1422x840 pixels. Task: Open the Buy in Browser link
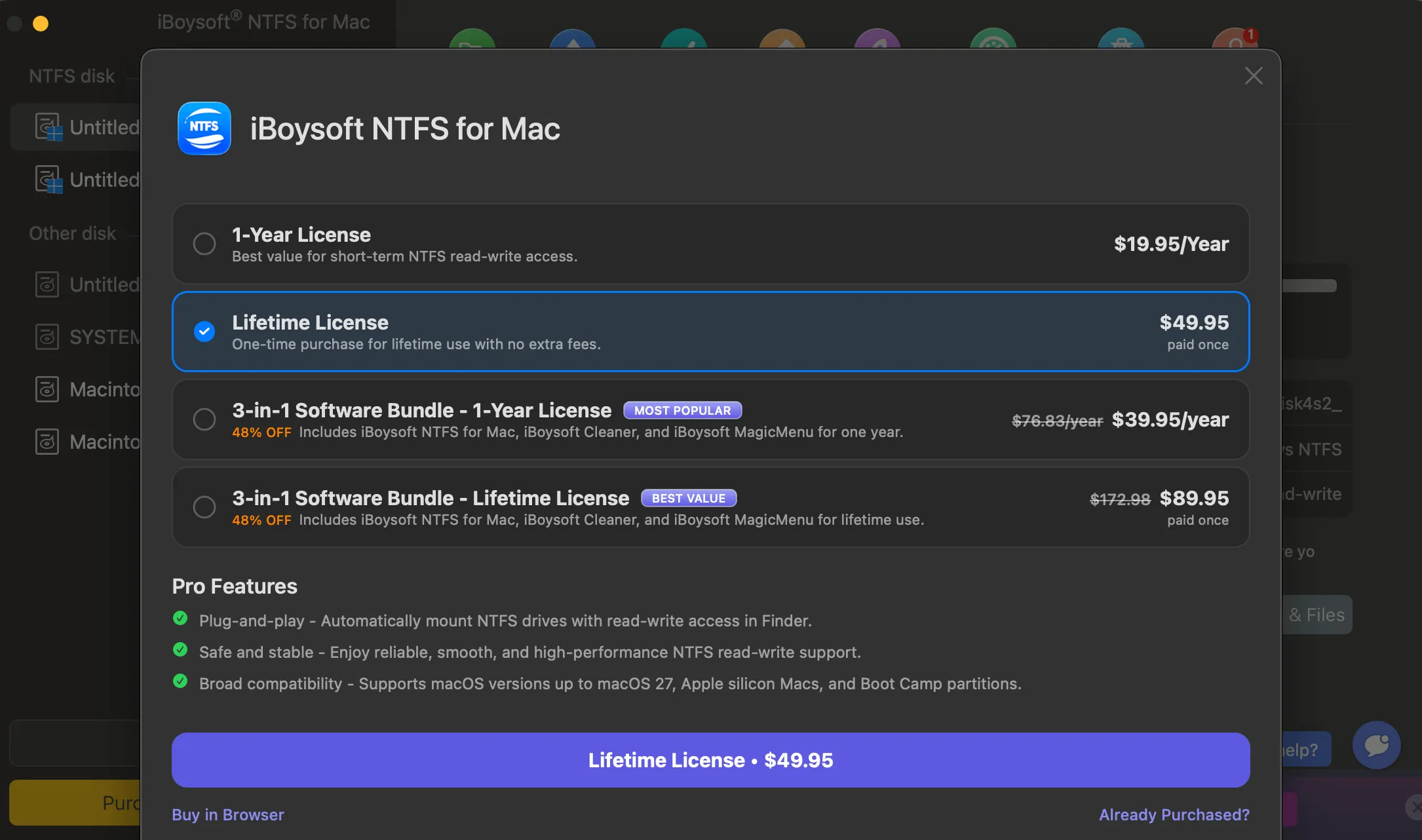click(227, 815)
